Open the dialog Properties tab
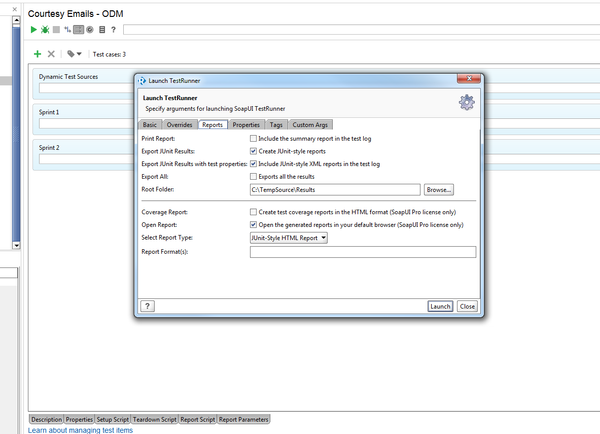 tap(246, 125)
